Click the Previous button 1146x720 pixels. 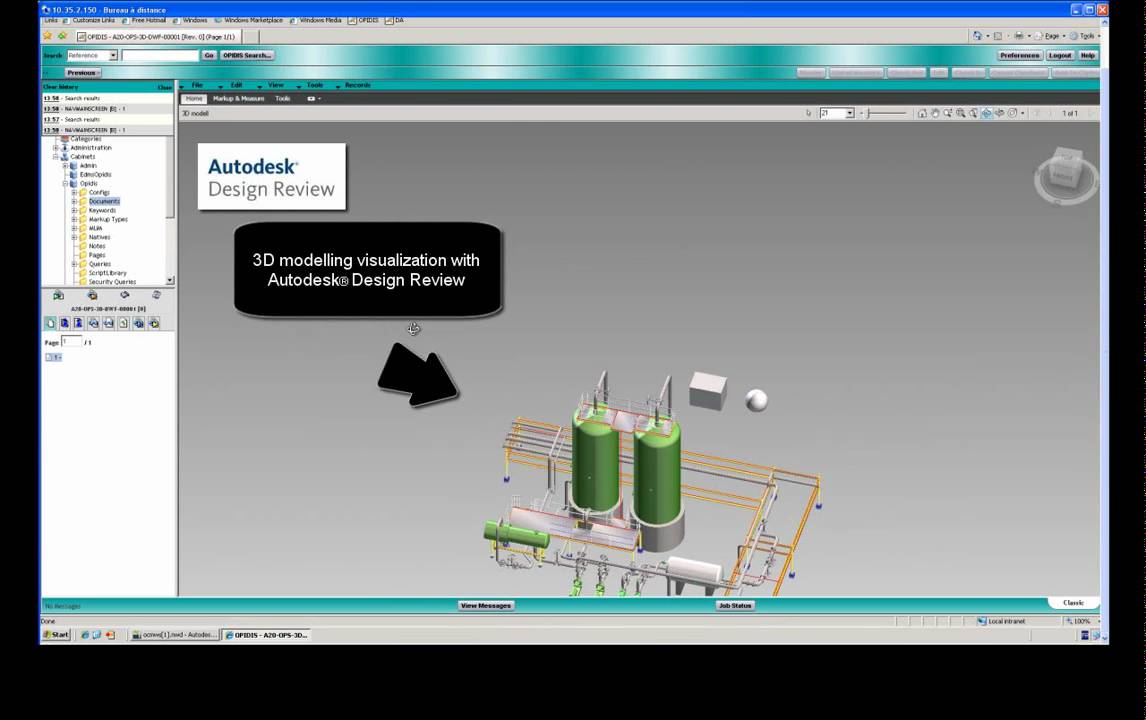click(x=81, y=73)
